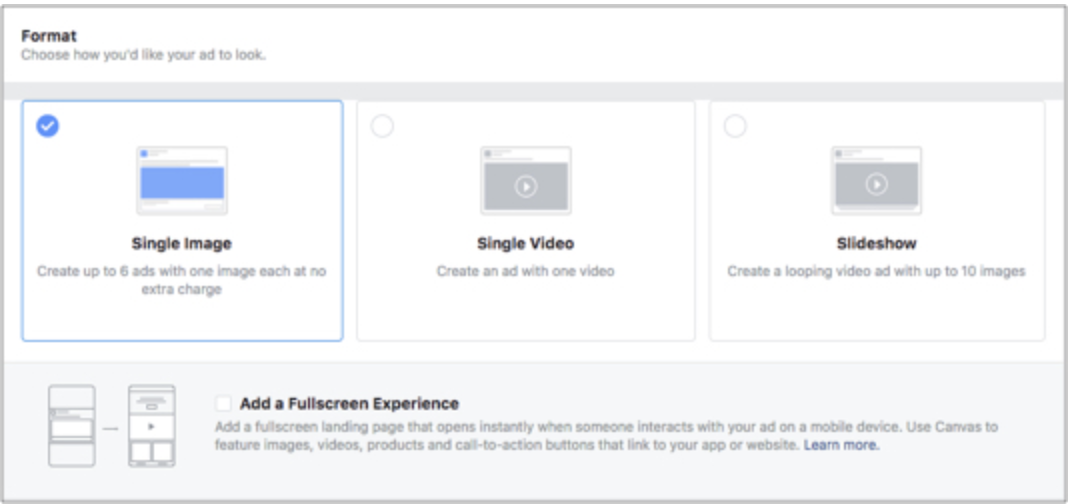
Task: Click play symbol inside Slideshow thumbnail
Action: [876, 185]
